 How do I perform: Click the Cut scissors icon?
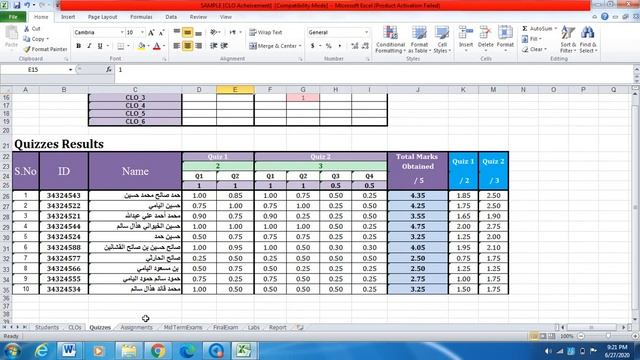point(27,29)
